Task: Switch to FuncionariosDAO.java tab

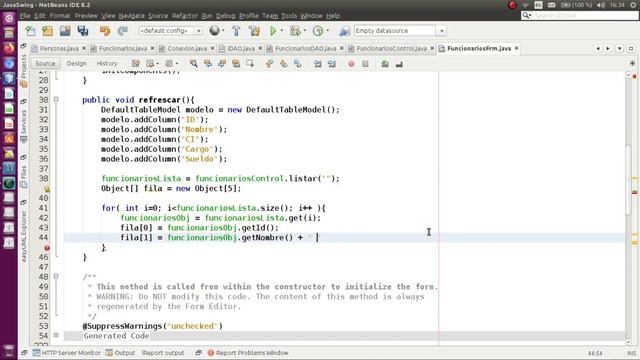Action: (x=305, y=48)
